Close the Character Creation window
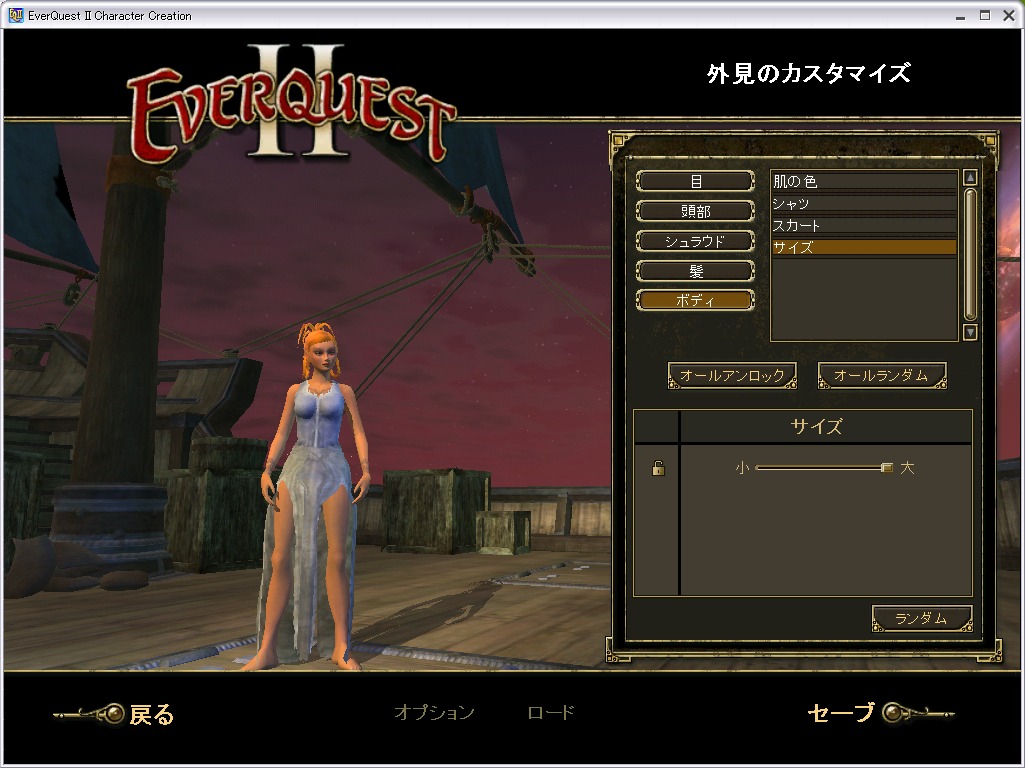Image resolution: width=1025 pixels, height=768 pixels. pyautogui.click(x=1009, y=16)
